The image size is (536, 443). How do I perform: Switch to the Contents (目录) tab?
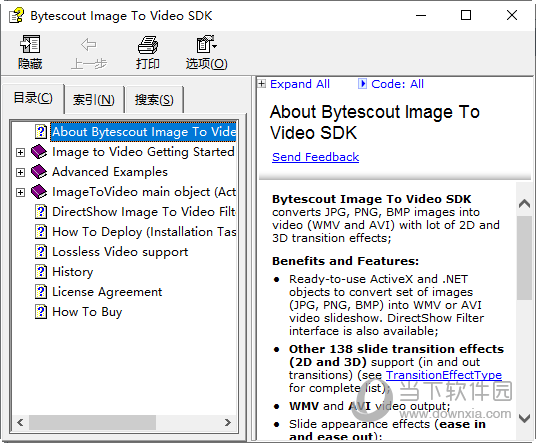tap(33, 98)
